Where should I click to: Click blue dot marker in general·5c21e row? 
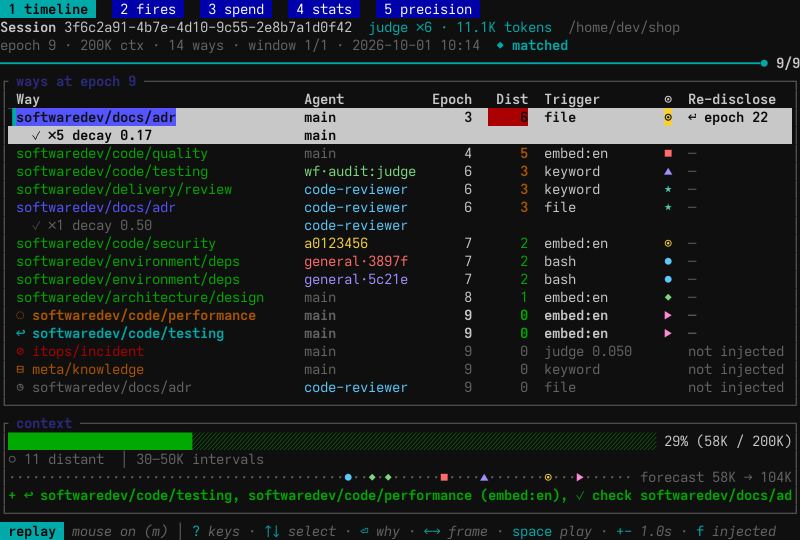coord(668,279)
